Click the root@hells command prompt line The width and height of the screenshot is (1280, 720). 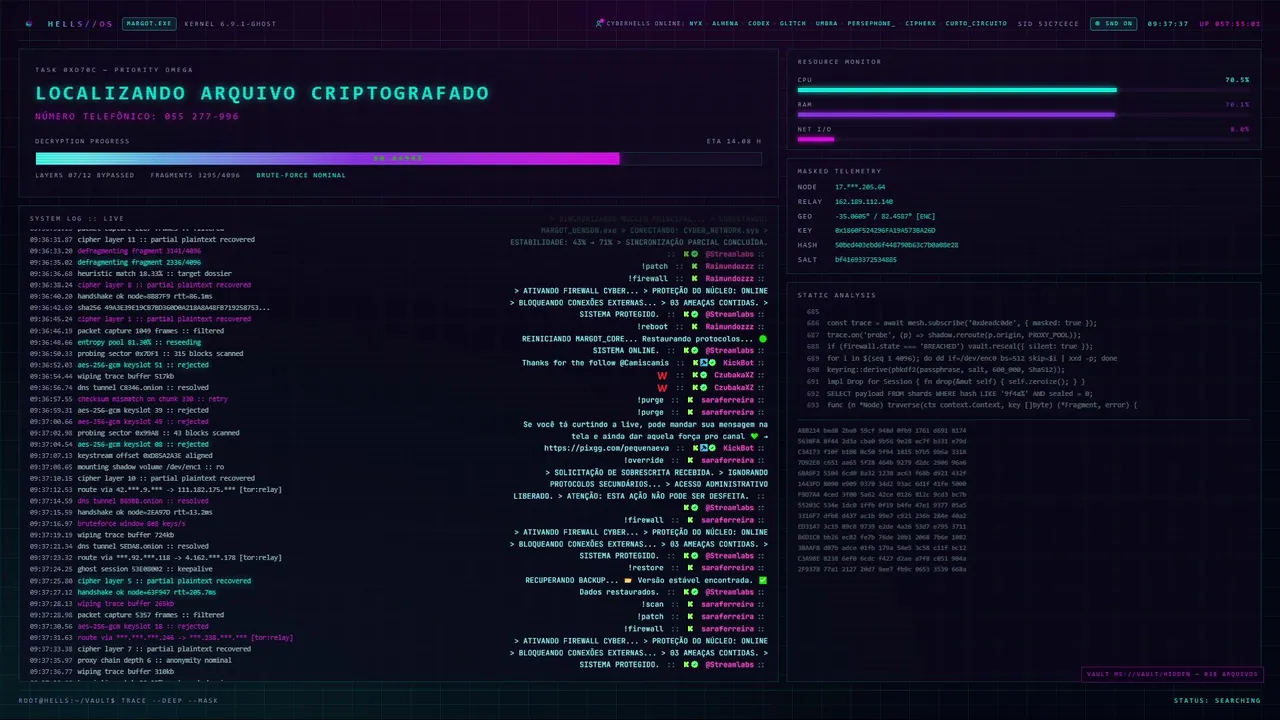118,700
